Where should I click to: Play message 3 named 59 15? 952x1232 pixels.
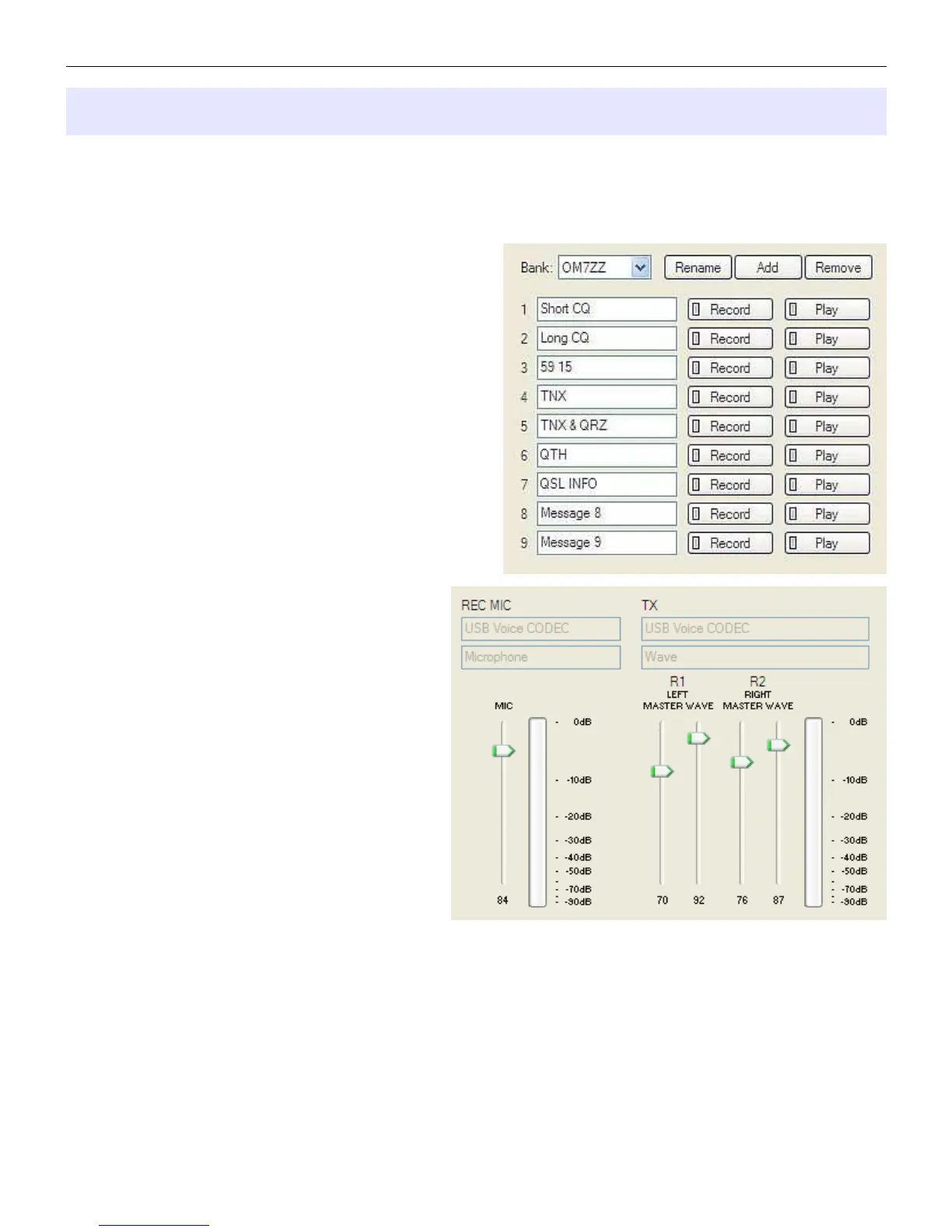point(827,368)
